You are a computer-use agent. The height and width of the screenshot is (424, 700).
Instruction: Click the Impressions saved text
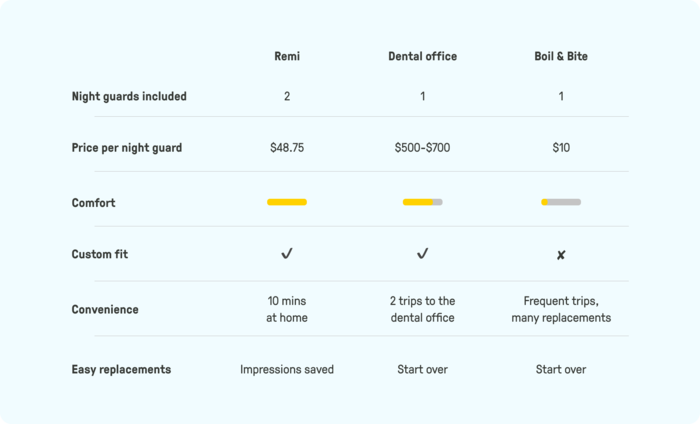pyautogui.click(x=287, y=370)
